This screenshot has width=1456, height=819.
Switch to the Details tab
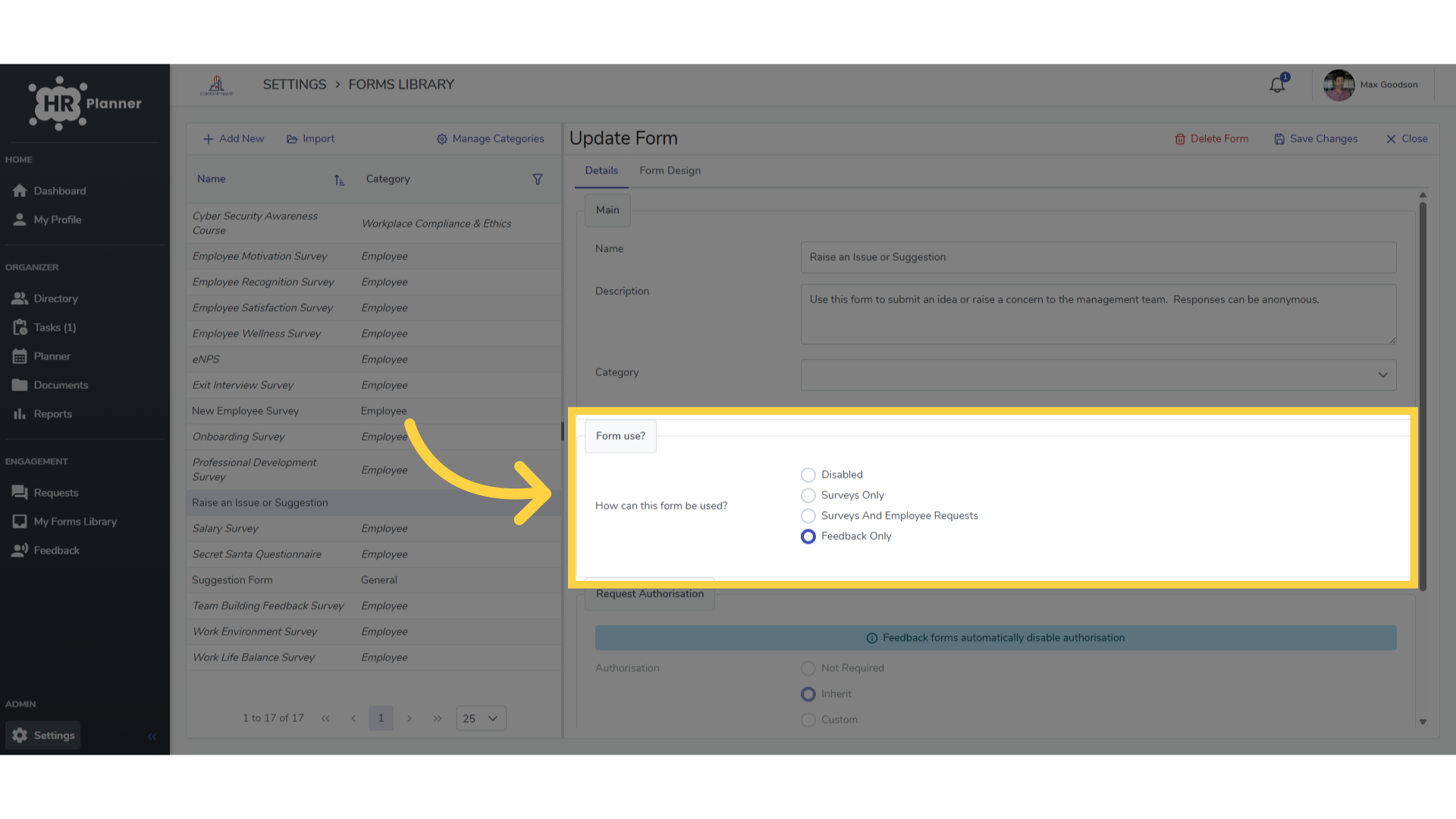601,171
